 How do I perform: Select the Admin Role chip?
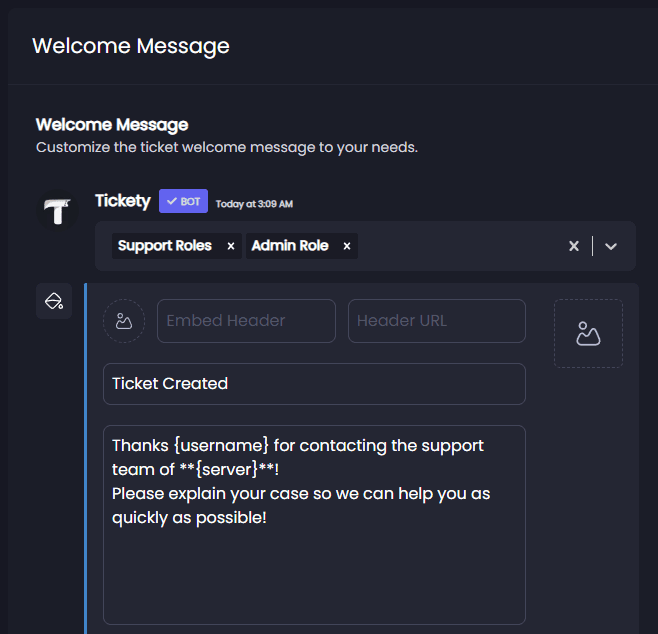pyautogui.click(x=290, y=246)
